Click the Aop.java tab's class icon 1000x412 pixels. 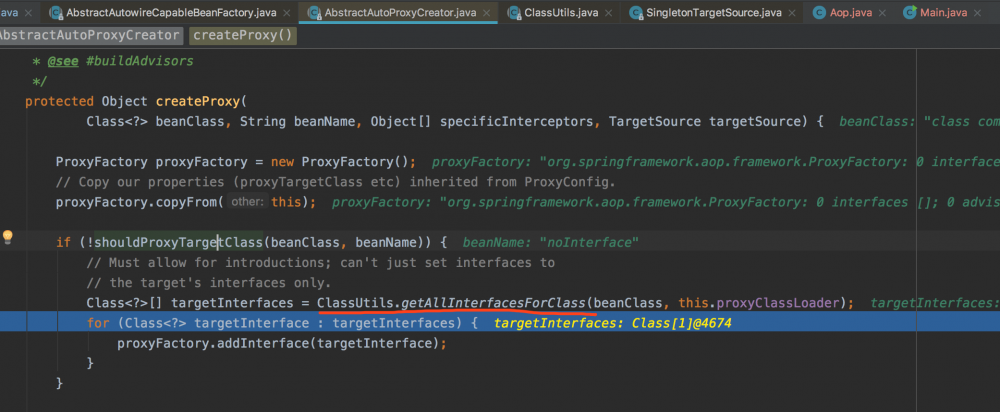click(x=821, y=13)
